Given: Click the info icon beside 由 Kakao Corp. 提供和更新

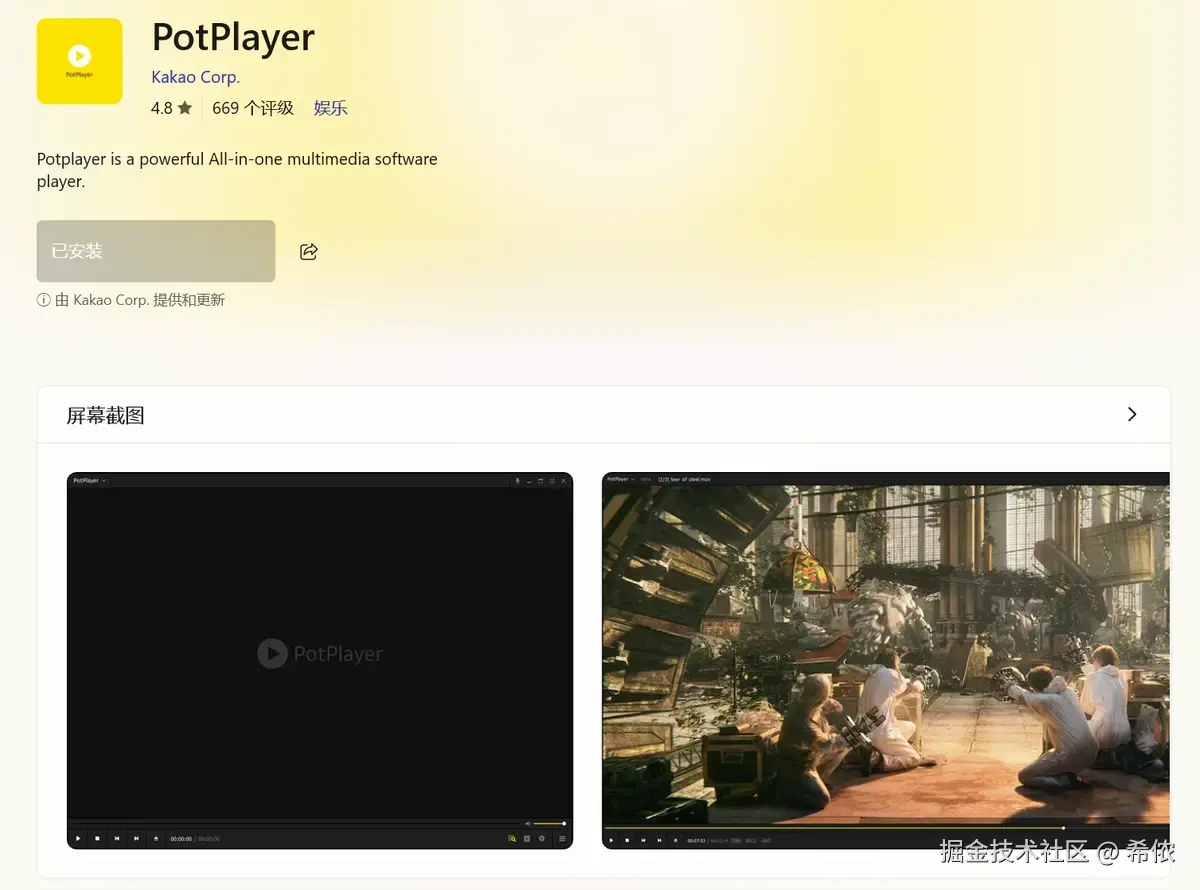Looking at the screenshot, I should (43, 300).
